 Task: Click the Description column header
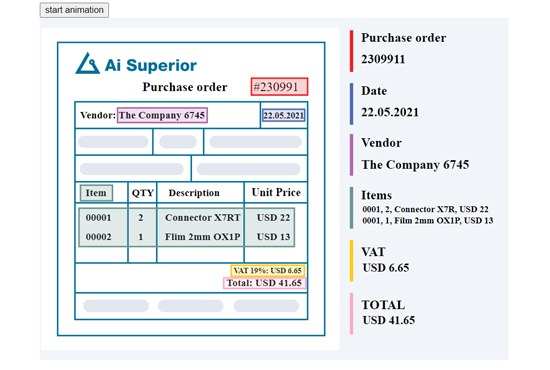pos(194,193)
